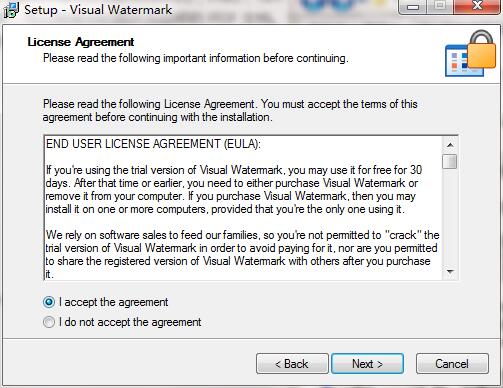Click the 'License Agreement' heading

[x=81, y=42]
